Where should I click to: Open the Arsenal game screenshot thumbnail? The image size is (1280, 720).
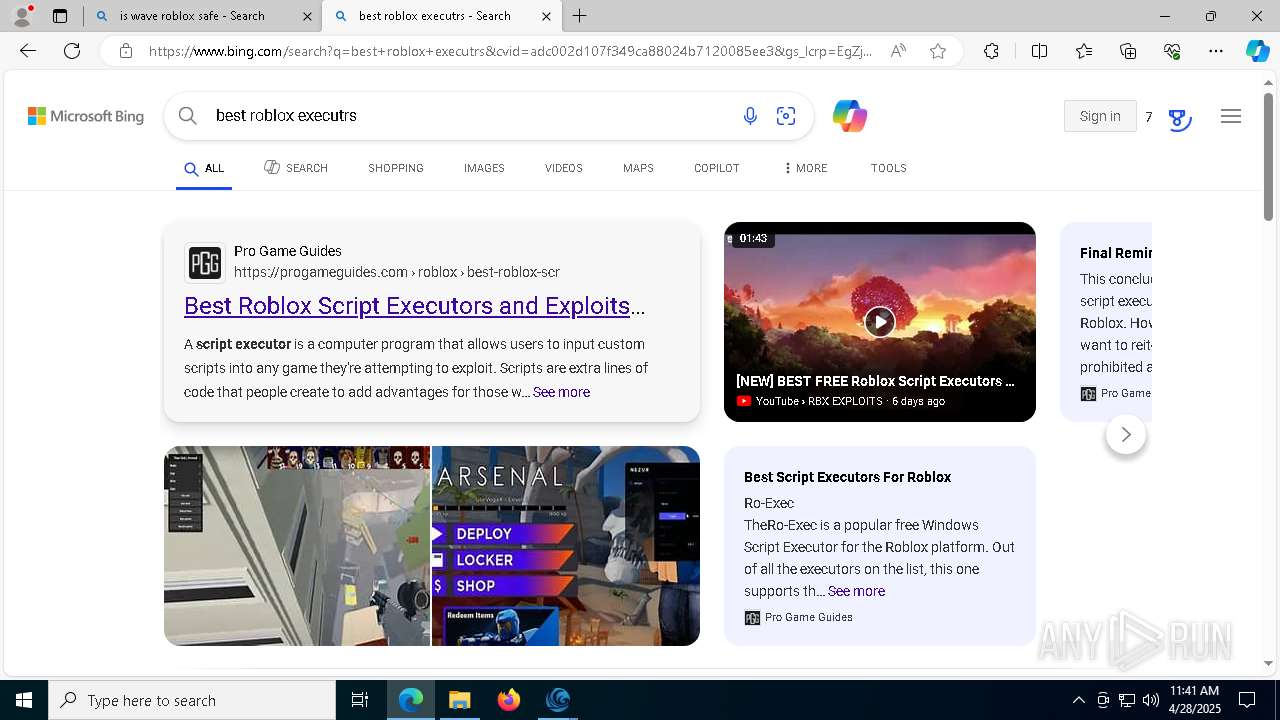tap(566, 546)
